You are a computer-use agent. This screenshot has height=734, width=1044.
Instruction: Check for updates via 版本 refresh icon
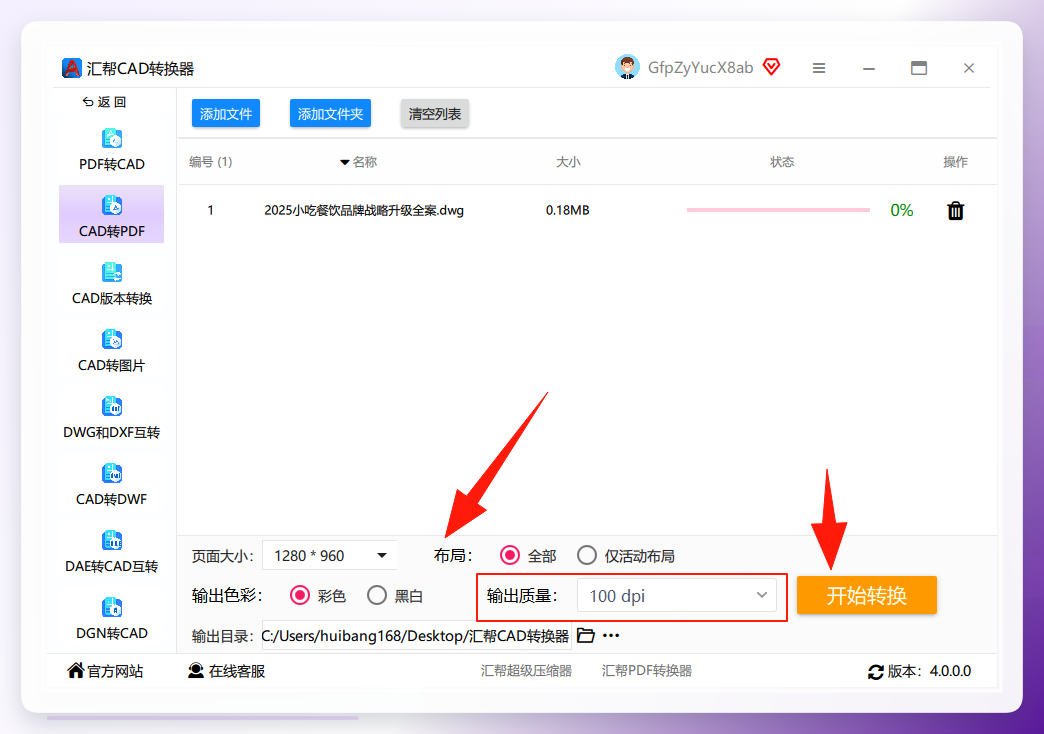coord(876,671)
